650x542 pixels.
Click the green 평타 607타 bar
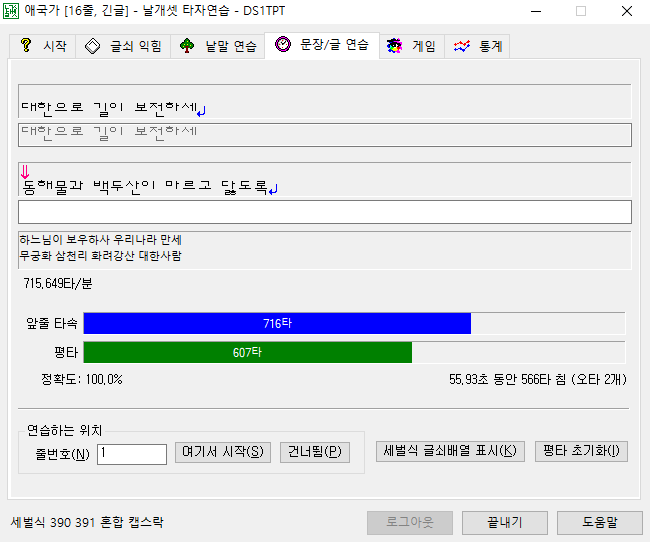[247, 352]
